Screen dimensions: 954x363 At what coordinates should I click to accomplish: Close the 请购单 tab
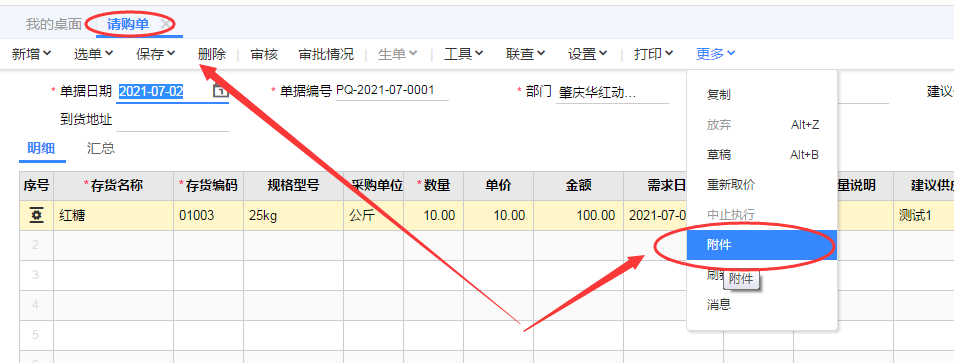coord(165,24)
